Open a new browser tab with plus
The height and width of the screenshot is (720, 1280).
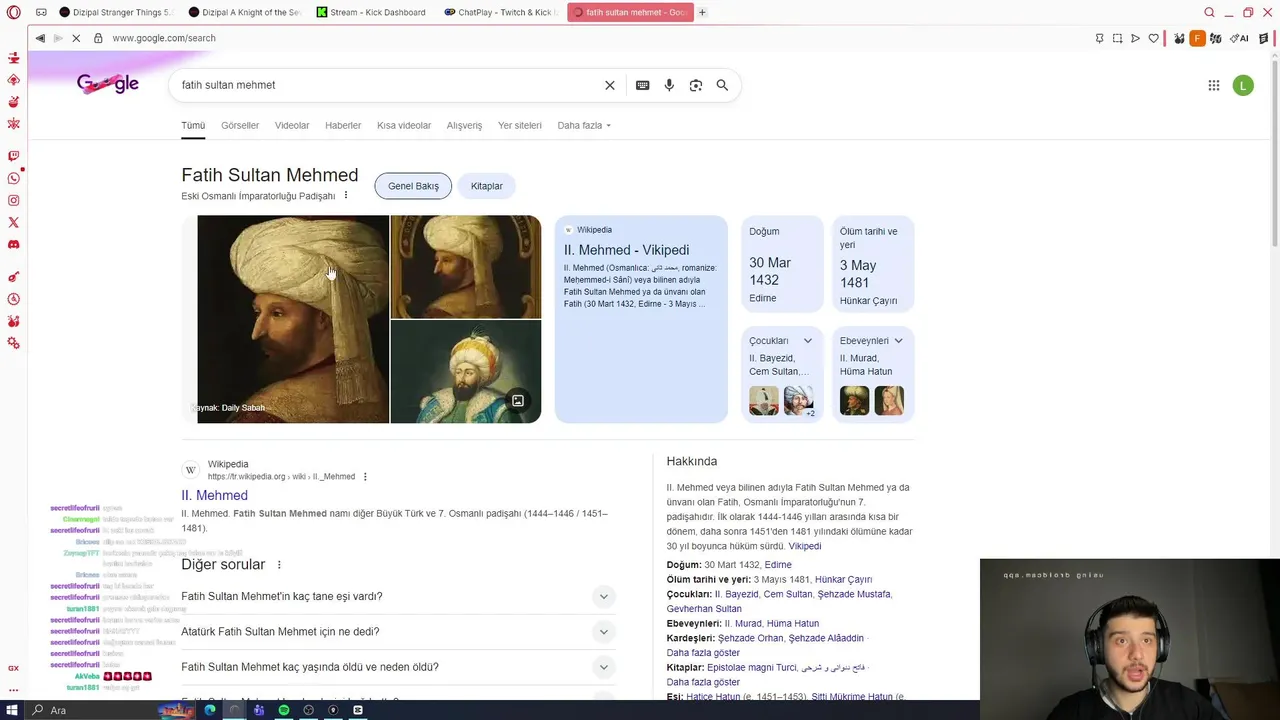[702, 12]
